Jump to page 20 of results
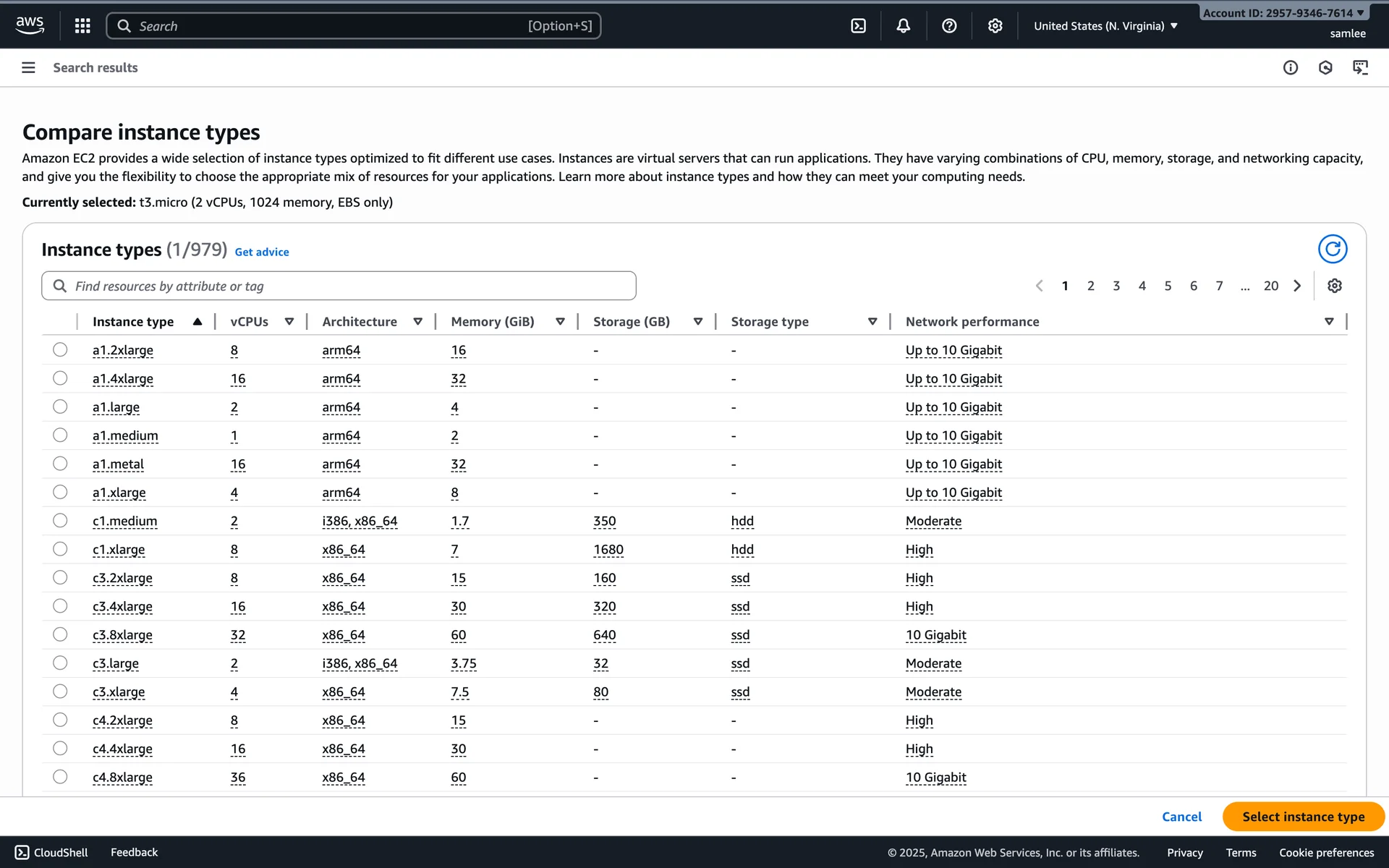 (1271, 286)
